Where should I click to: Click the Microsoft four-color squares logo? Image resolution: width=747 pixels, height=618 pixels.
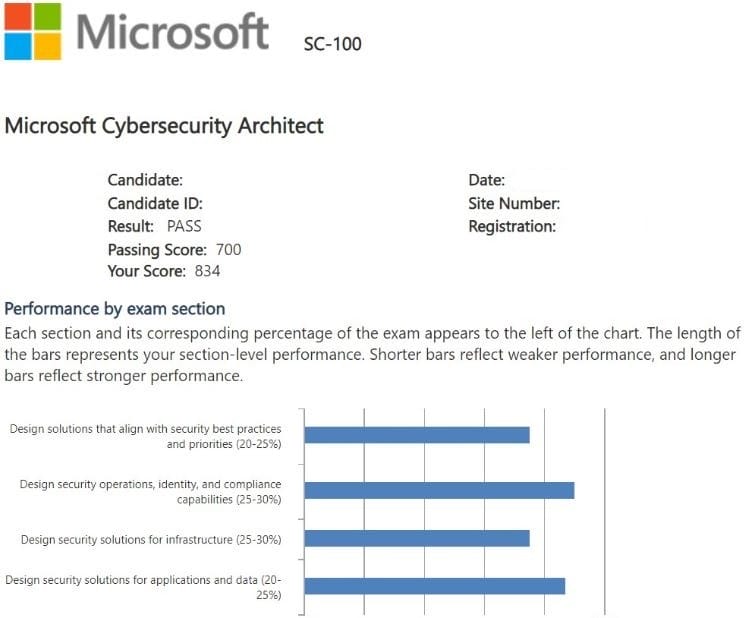(x=32, y=31)
